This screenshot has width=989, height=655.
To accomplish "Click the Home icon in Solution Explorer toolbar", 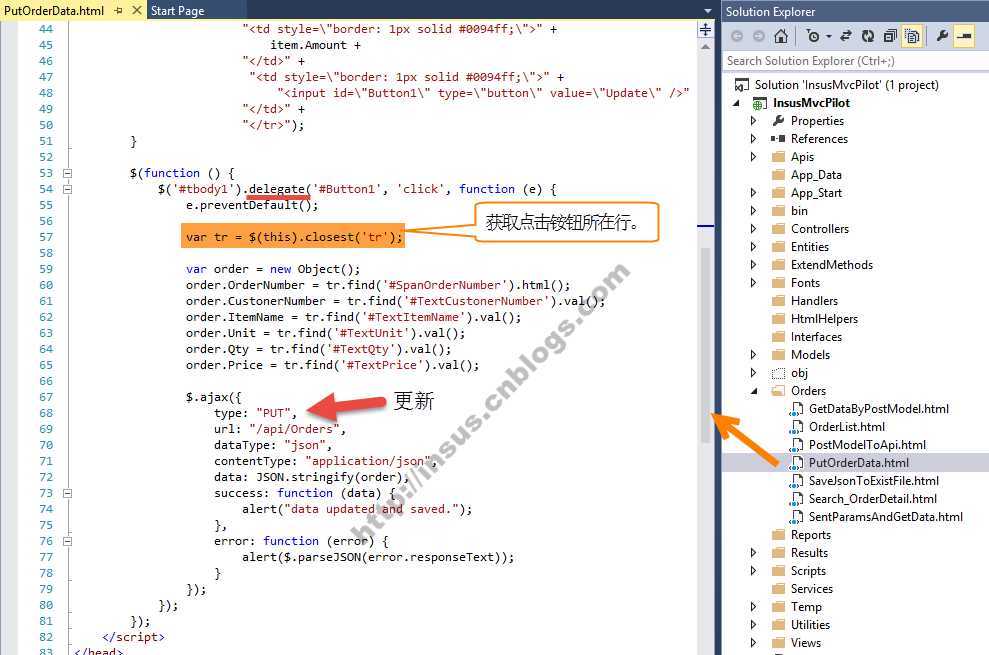I will click(x=781, y=37).
